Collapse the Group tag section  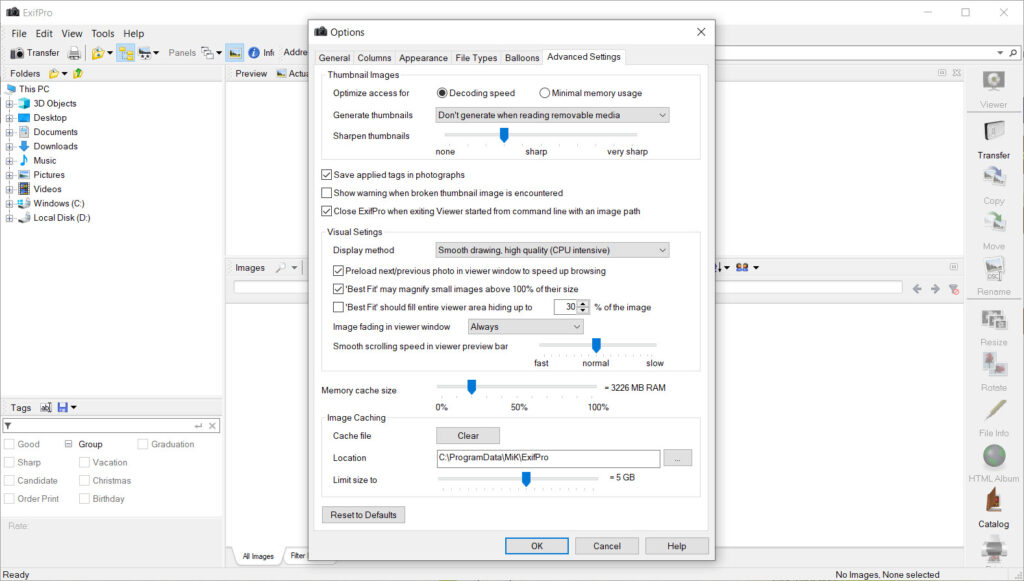click(69, 445)
